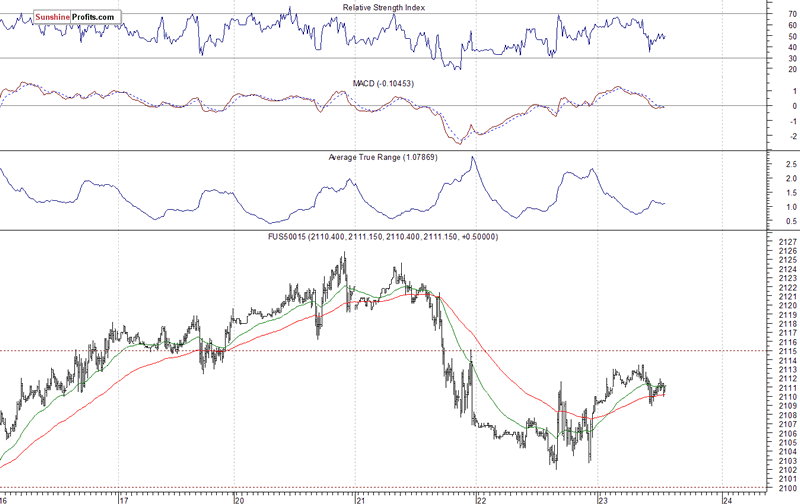The image size is (800, 504).
Task: Click the price axis value 2115
Action: pyautogui.click(x=788, y=351)
